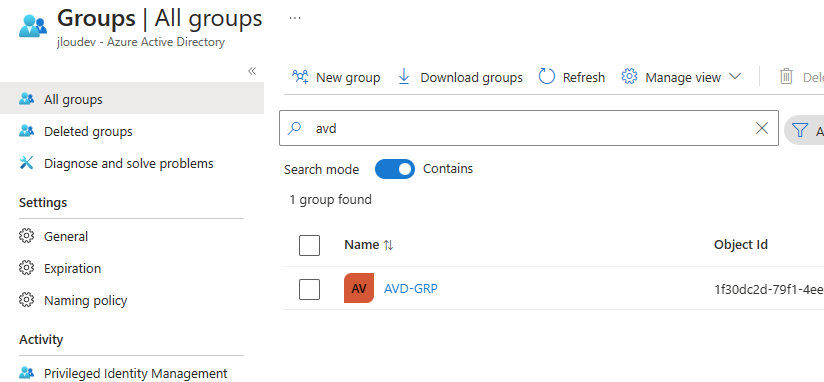The image size is (824, 382).
Task: Click the Expiration gear icon
Action: click(26, 268)
